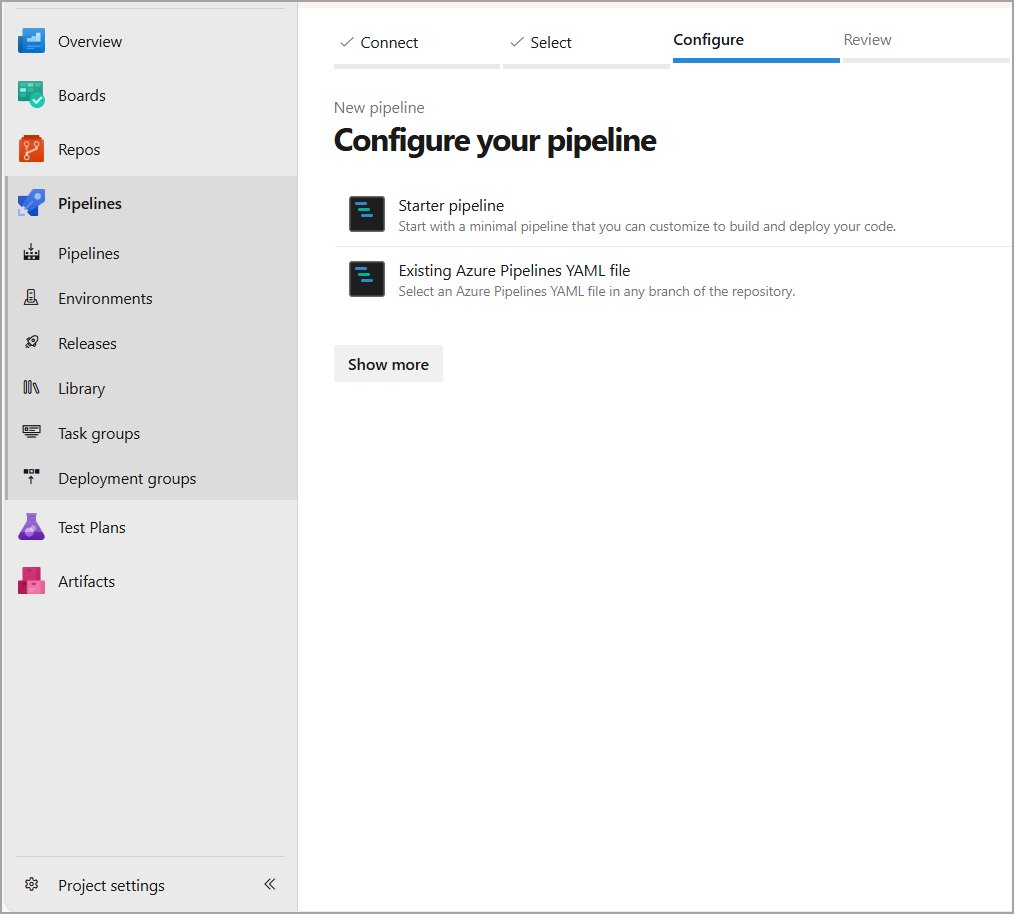Image resolution: width=1014 pixels, height=914 pixels.
Task: Click the Pipelines section header
Action: click(x=90, y=203)
